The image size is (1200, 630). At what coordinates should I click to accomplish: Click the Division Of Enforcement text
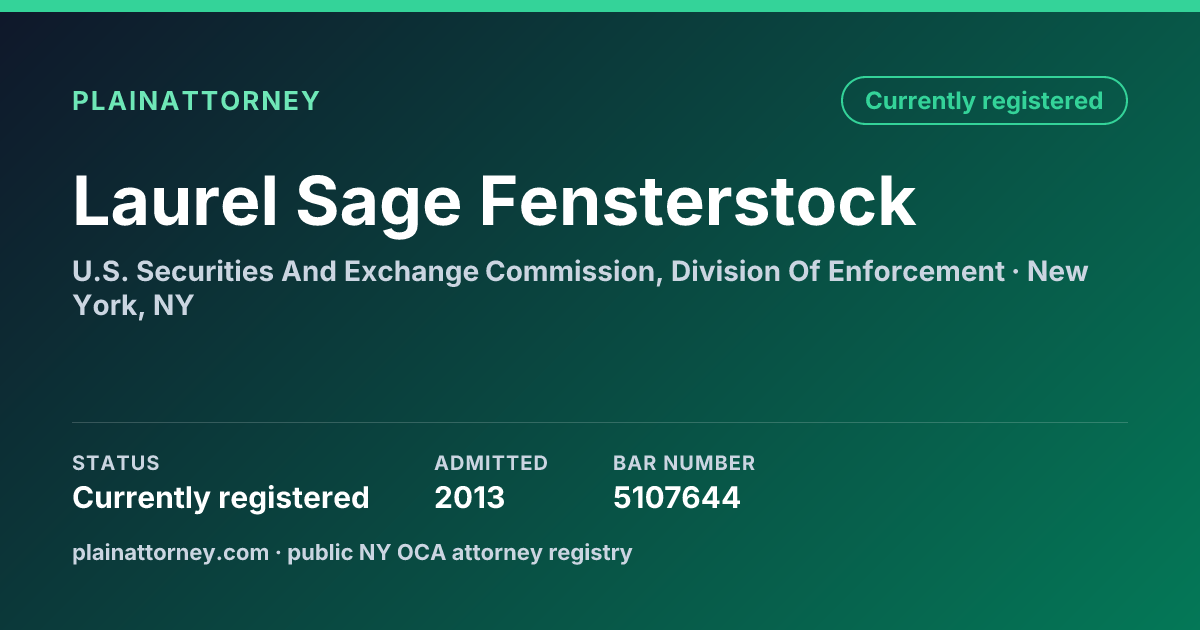pos(838,272)
